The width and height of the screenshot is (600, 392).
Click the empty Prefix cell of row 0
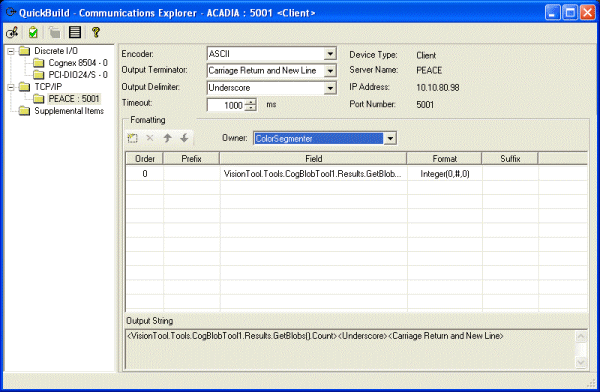191,174
